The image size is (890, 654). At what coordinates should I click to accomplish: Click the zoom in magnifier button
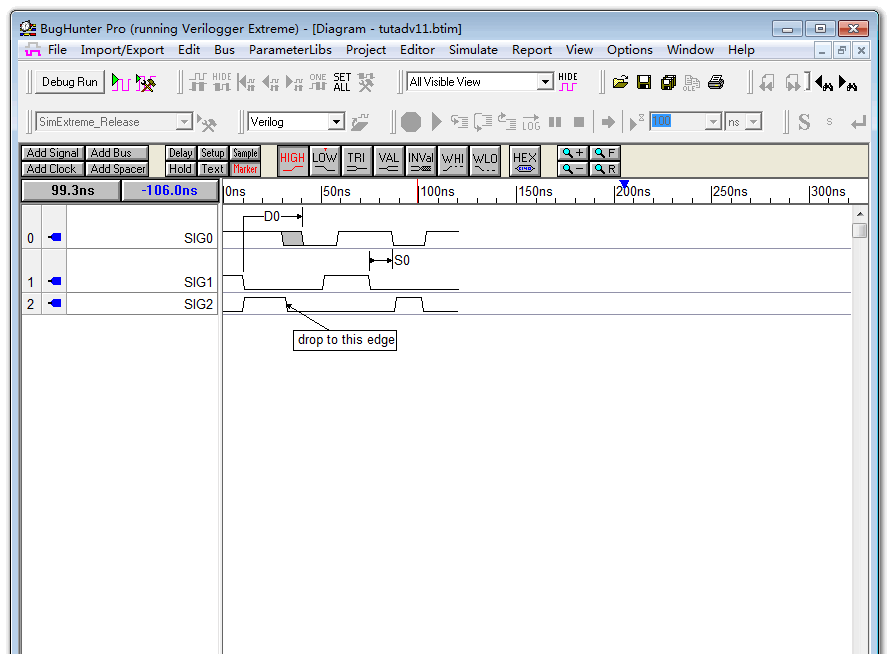[573, 153]
